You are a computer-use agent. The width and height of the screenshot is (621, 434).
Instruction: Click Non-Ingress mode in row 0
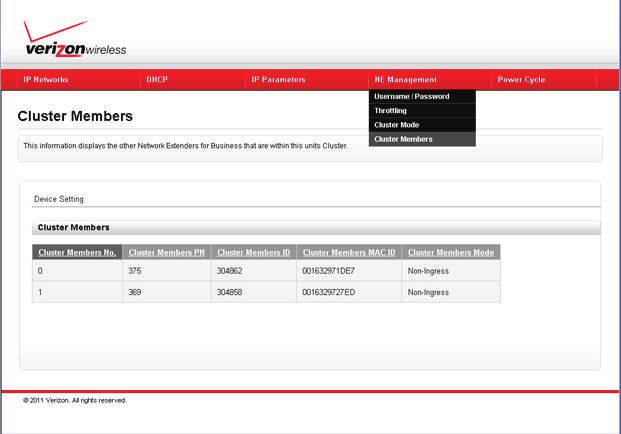point(428,271)
